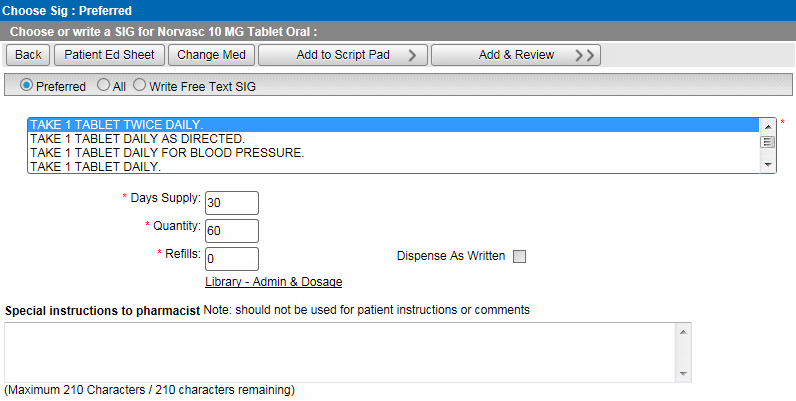Screen dimensions: 796x401
Task: Click pharmacist instructions scroll up arrow
Action: pos(683,332)
